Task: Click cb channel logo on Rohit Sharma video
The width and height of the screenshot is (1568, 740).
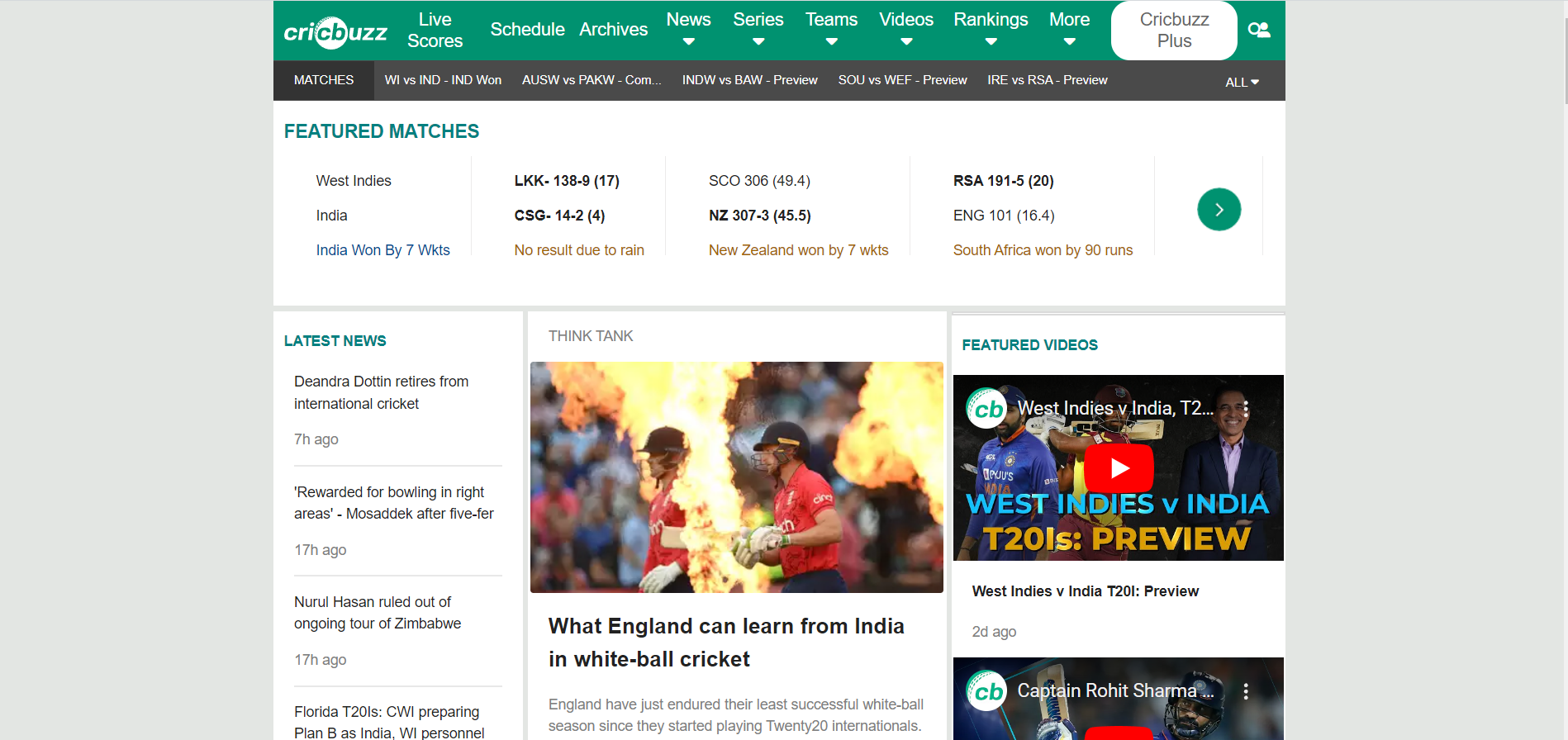Action: 986,691
